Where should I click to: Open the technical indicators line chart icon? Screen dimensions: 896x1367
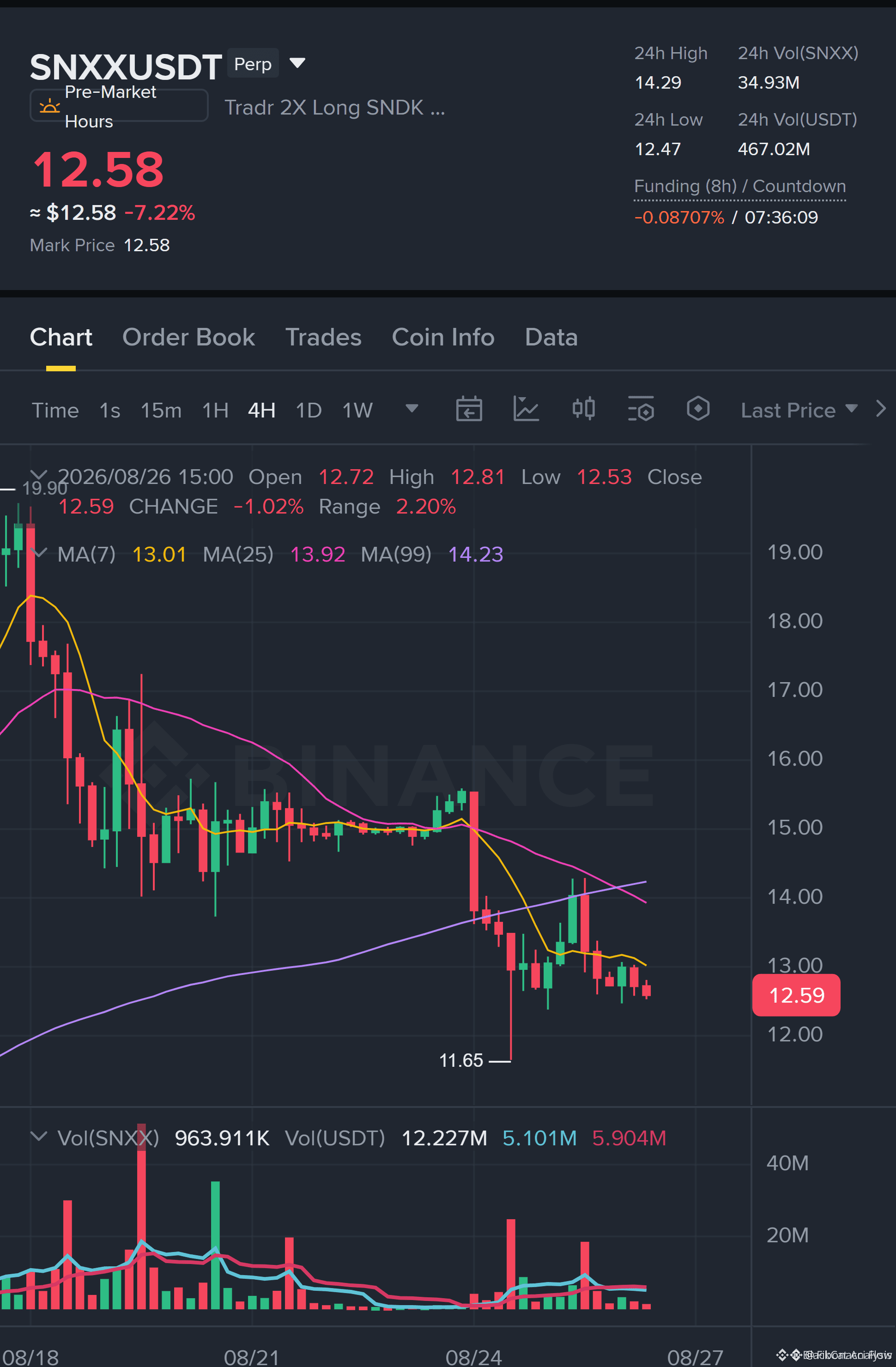pos(526,410)
